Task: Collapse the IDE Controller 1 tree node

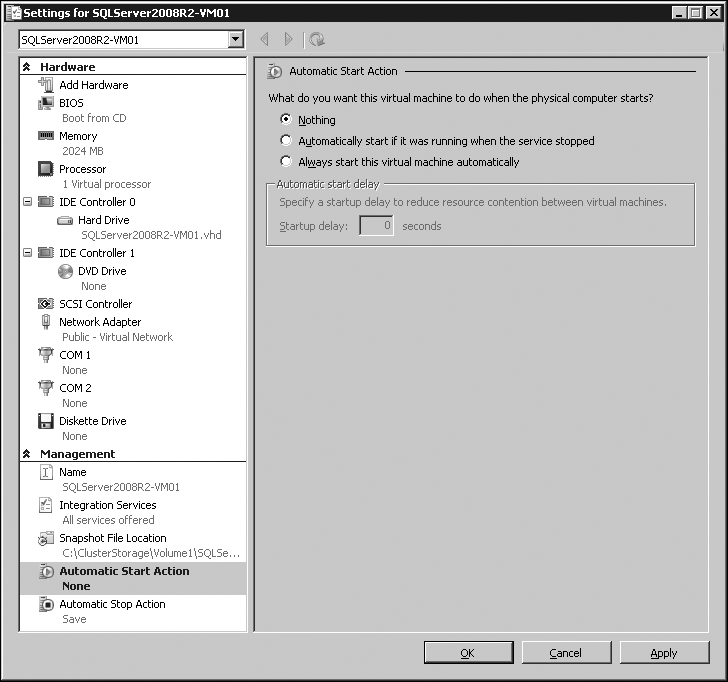Action: click(27, 253)
